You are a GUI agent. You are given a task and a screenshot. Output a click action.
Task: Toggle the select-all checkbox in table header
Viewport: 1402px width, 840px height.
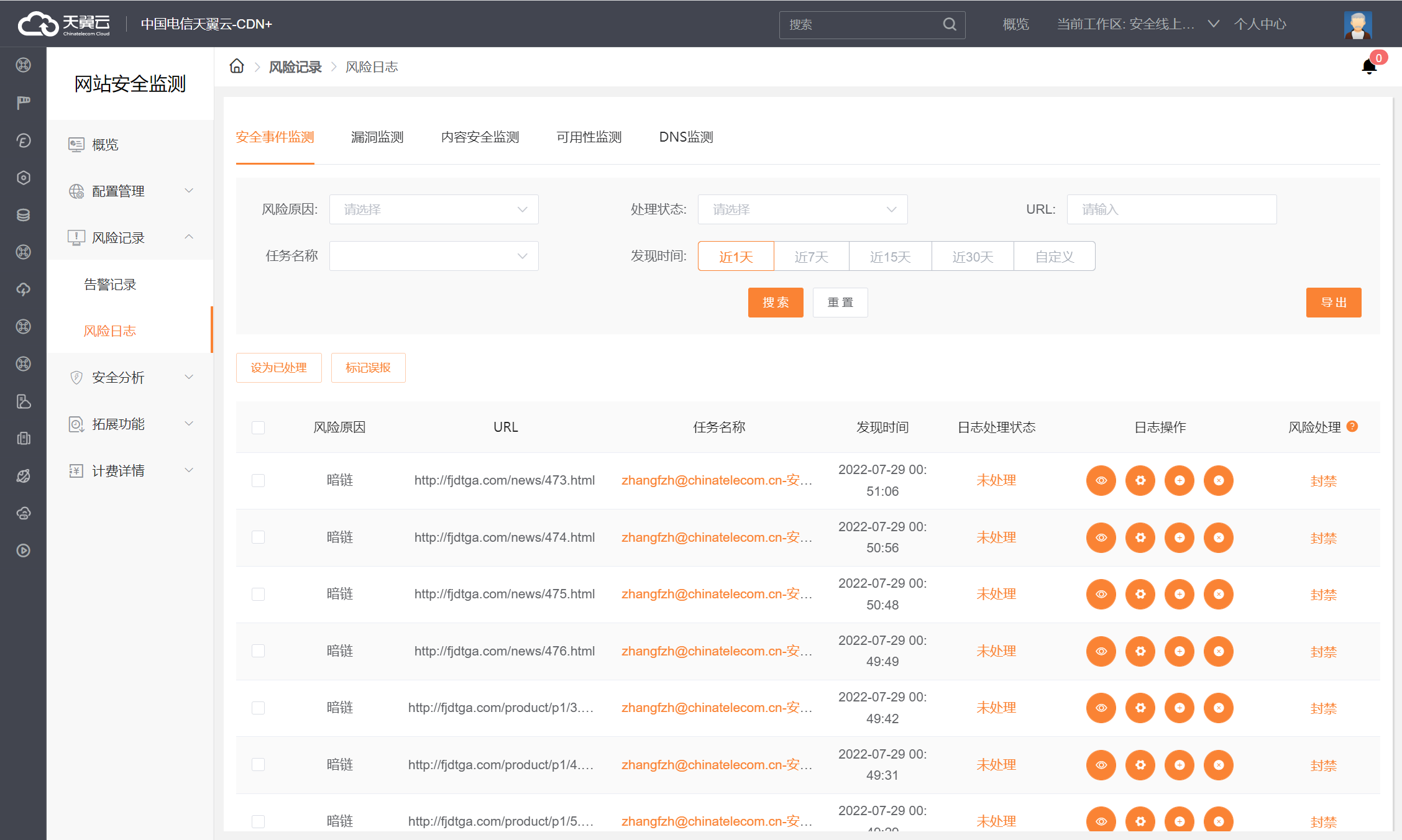tap(259, 427)
